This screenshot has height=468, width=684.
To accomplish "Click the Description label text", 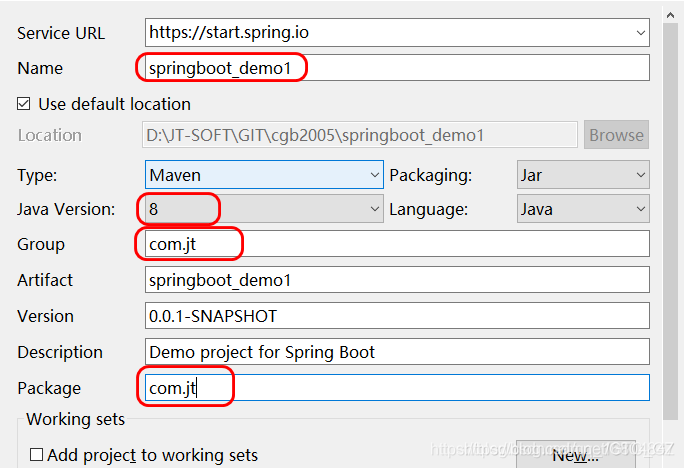I will 60,352.
